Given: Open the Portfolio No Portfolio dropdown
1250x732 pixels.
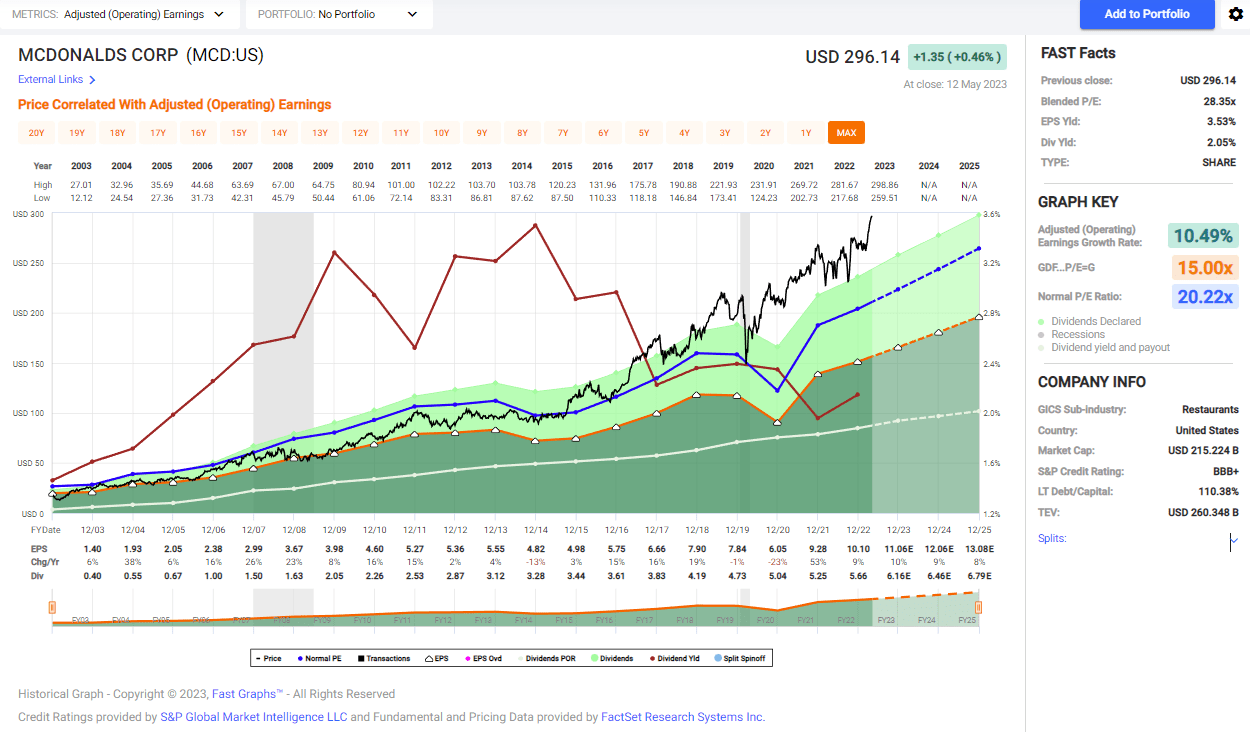Looking at the screenshot, I should click(339, 14).
